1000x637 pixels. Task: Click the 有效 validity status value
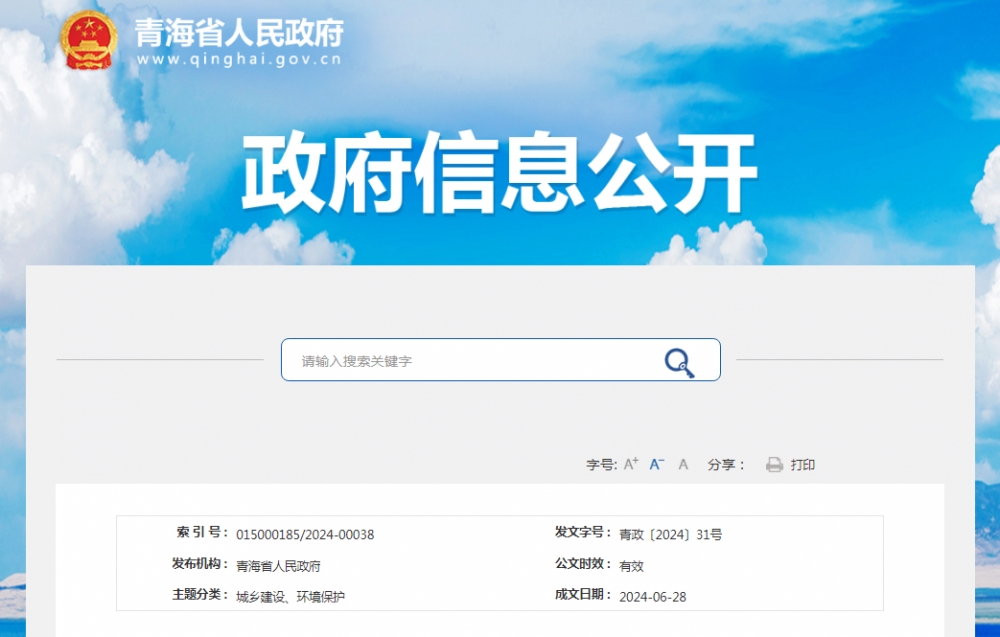pyautogui.click(x=631, y=566)
